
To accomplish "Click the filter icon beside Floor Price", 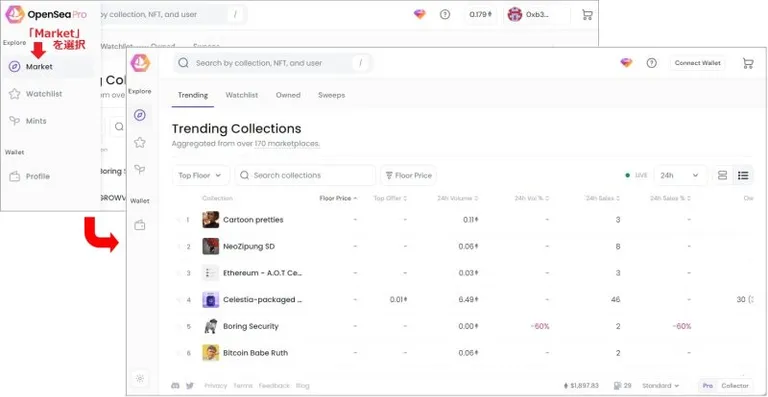I will point(389,175).
